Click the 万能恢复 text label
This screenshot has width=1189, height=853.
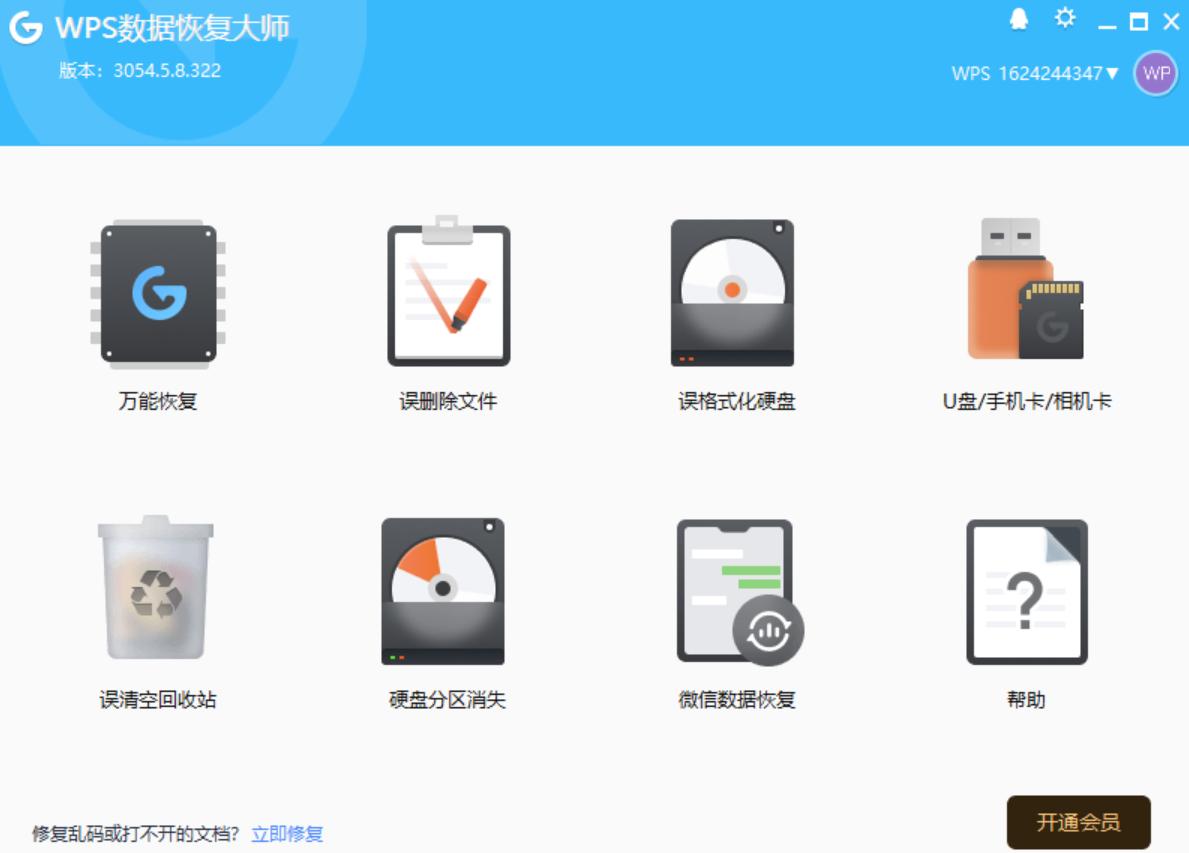pos(158,401)
